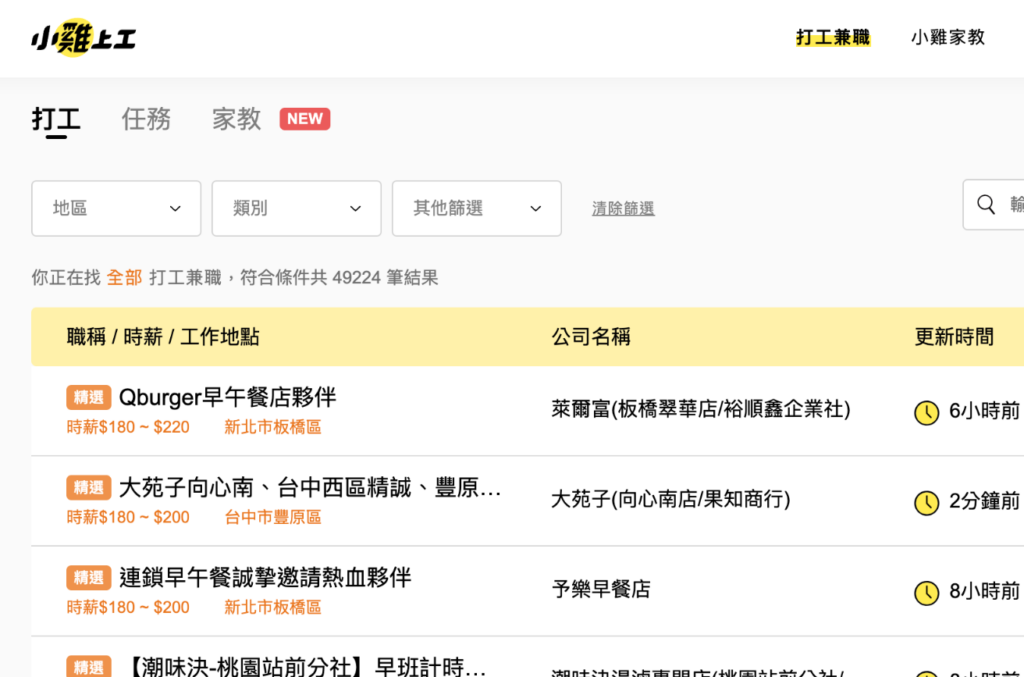
Task: Click the search magnifier icon
Action: (986, 204)
